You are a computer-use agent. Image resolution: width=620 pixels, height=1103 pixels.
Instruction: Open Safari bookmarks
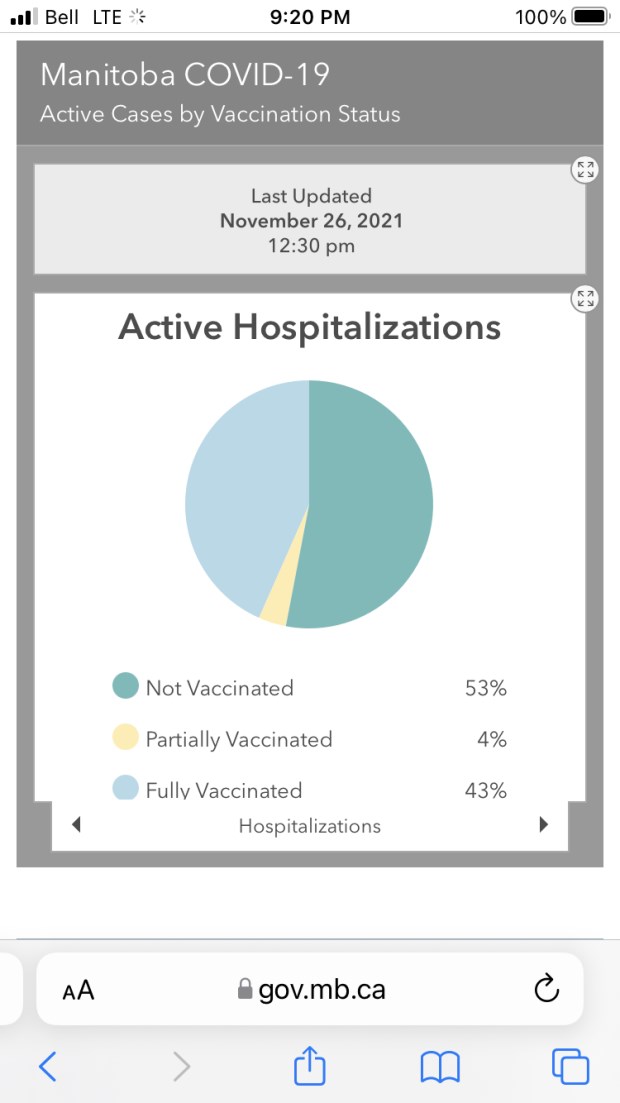[439, 1067]
